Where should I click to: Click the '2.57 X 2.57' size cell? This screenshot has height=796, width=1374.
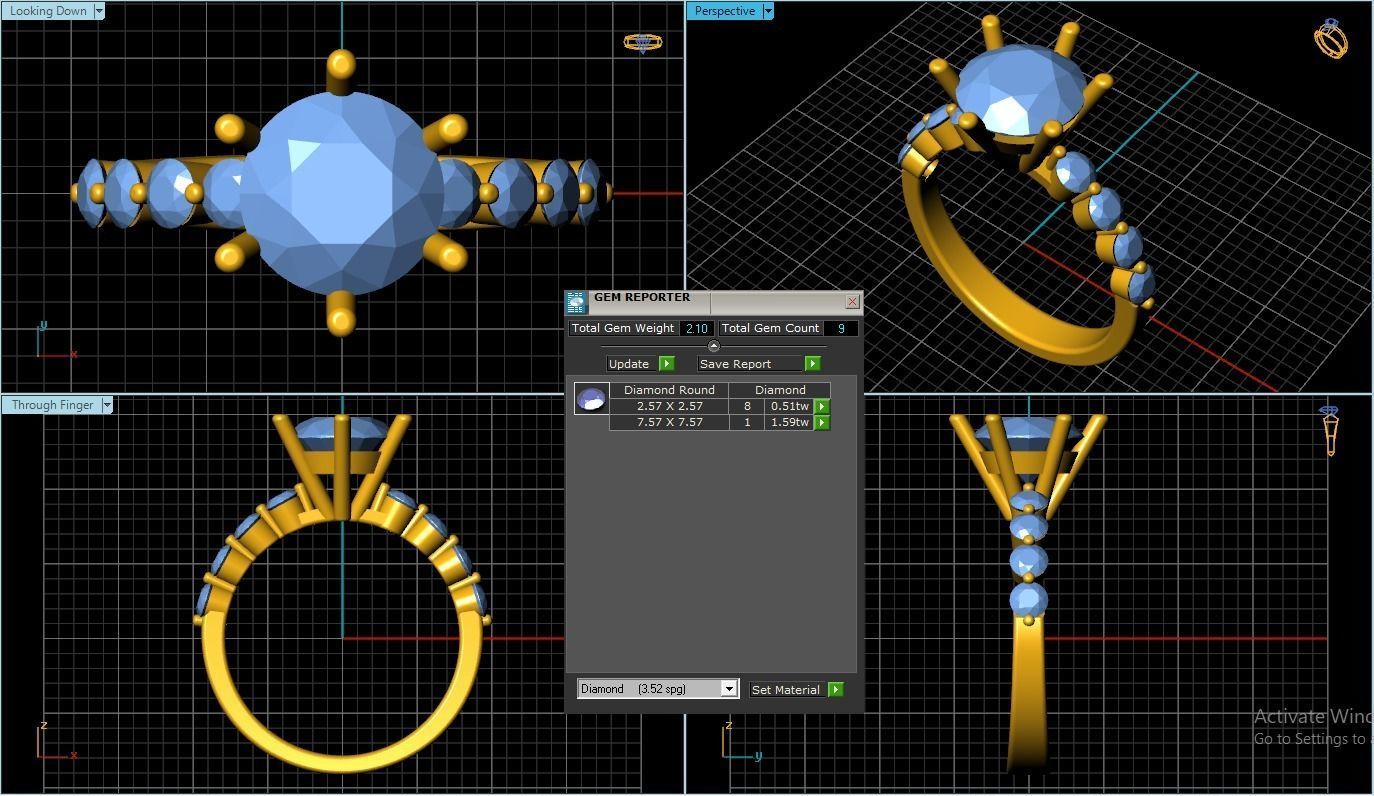pos(669,406)
